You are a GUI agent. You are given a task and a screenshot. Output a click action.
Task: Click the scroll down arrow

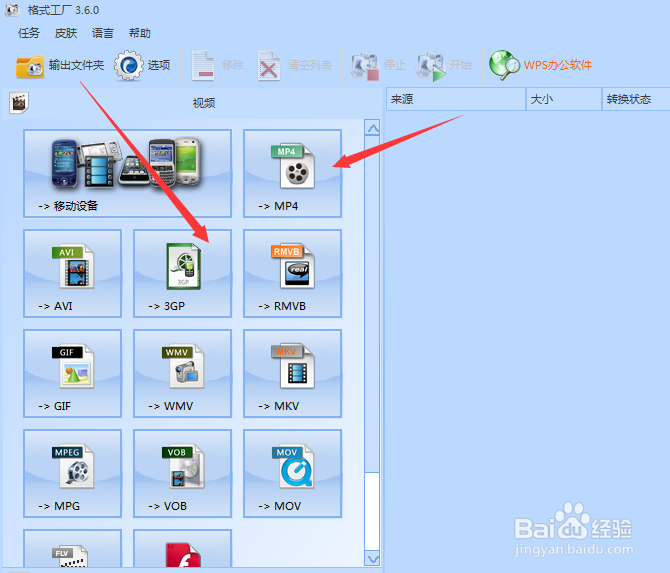(373, 558)
